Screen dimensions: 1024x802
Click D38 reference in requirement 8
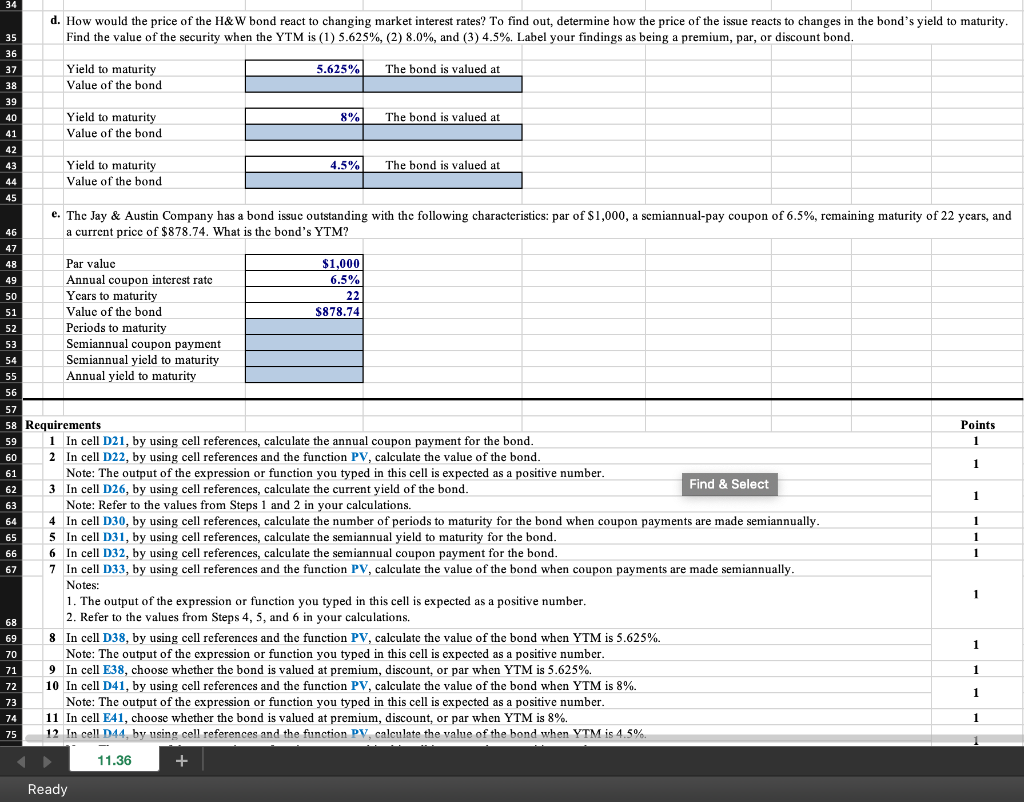pos(114,637)
